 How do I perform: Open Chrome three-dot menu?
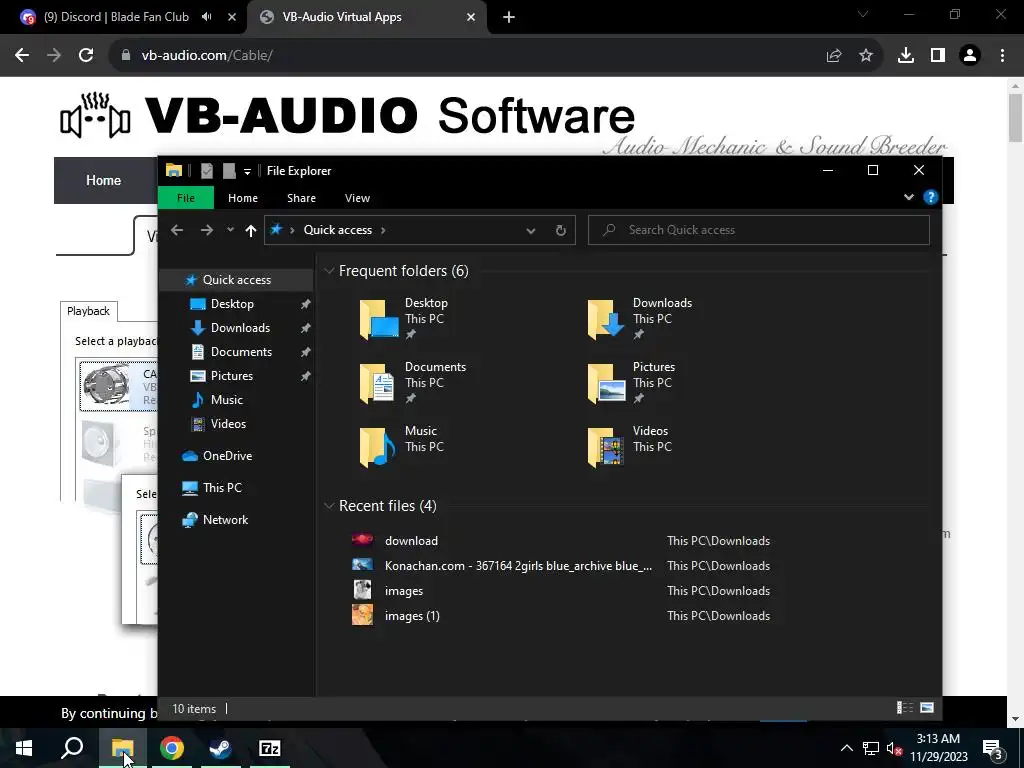click(x=1002, y=56)
